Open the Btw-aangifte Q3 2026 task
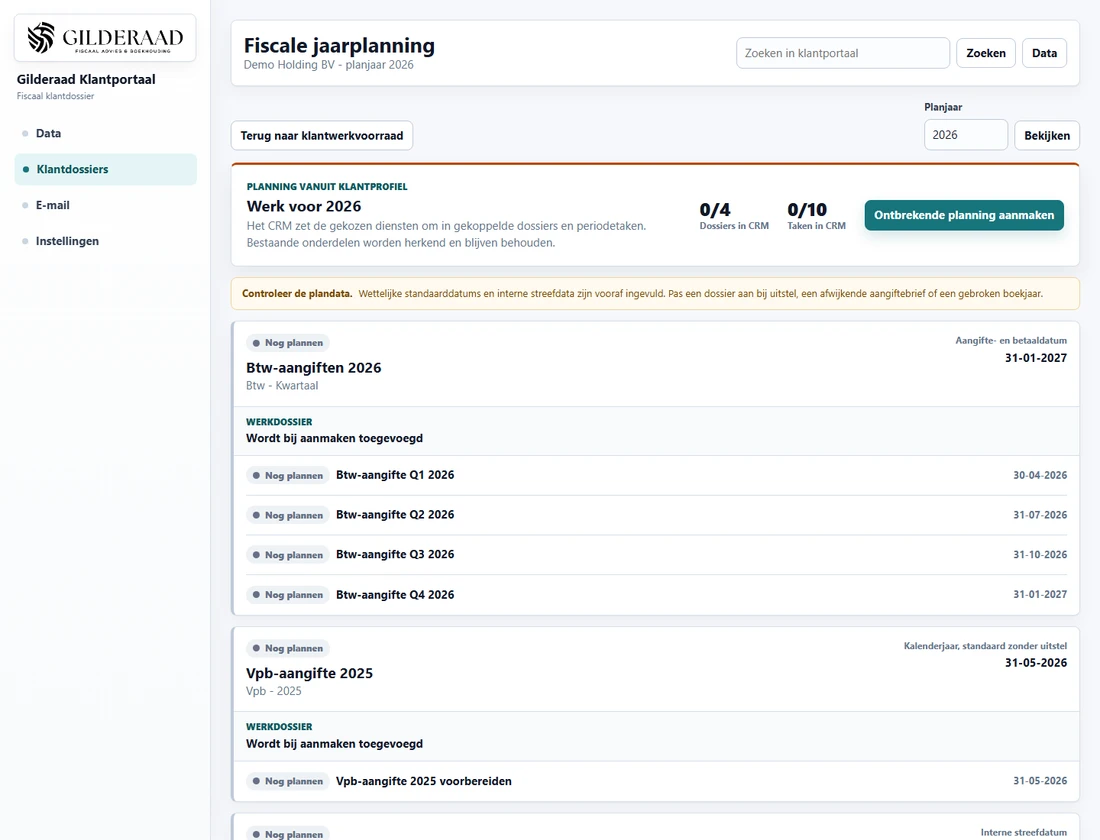Image resolution: width=1100 pixels, height=840 pixels. click(x=395, y=554)
